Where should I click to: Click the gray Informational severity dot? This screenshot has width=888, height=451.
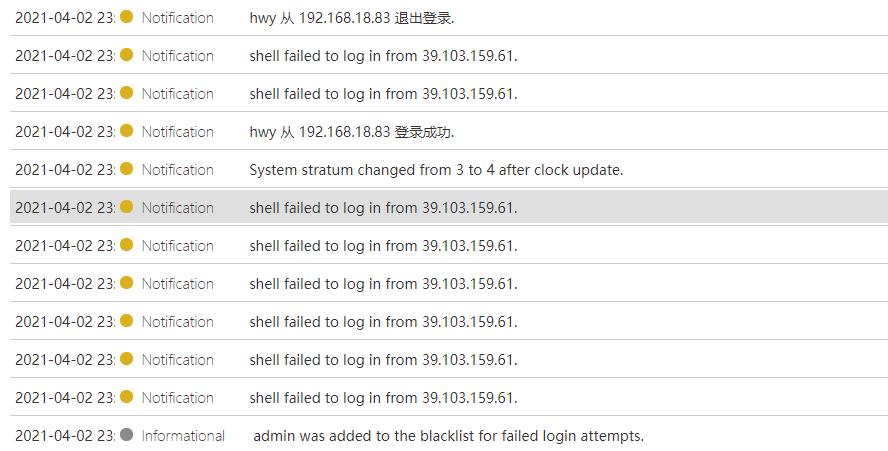pyautogui.click(x=126, y=435)
